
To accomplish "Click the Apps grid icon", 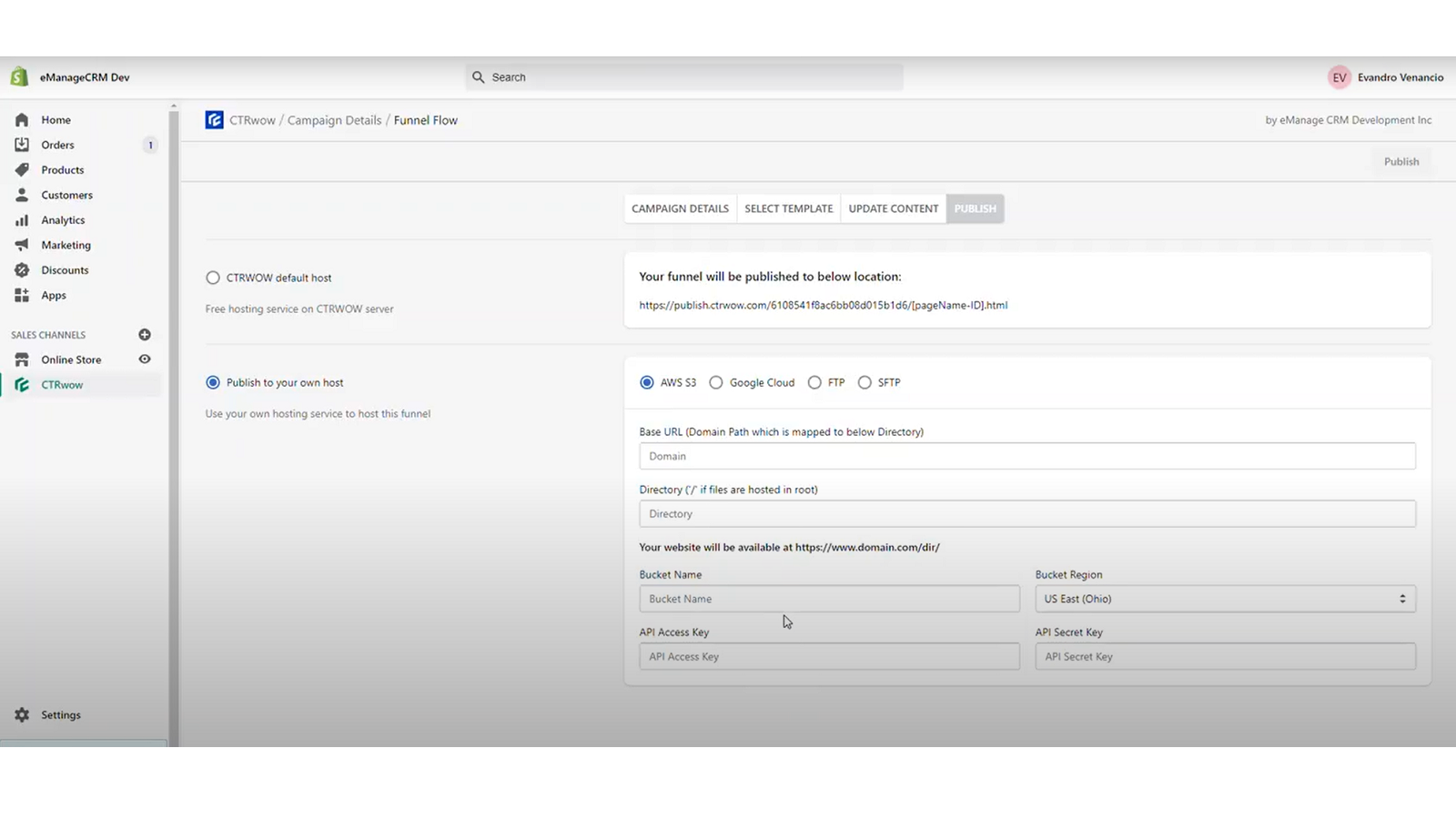I will [x=22, y=295].
